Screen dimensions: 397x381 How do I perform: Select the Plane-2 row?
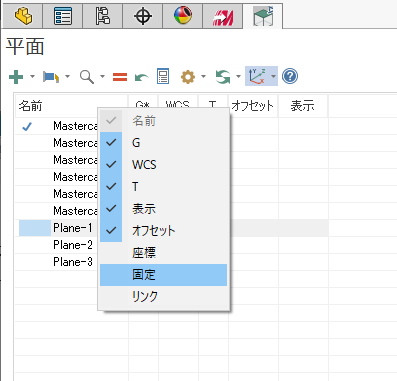point(173,245)
